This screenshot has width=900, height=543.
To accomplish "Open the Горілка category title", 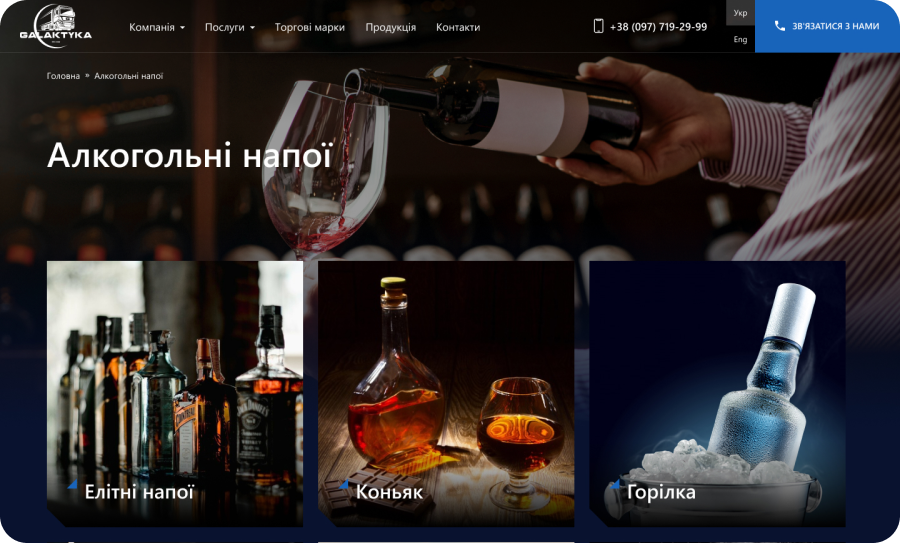I will pos(661,492).
